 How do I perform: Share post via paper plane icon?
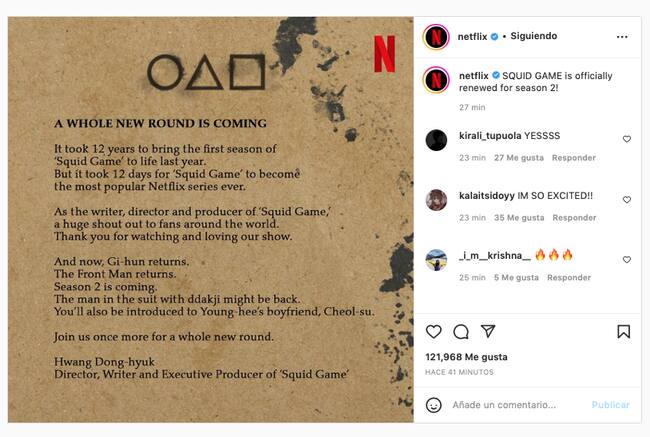click(488, 332)
